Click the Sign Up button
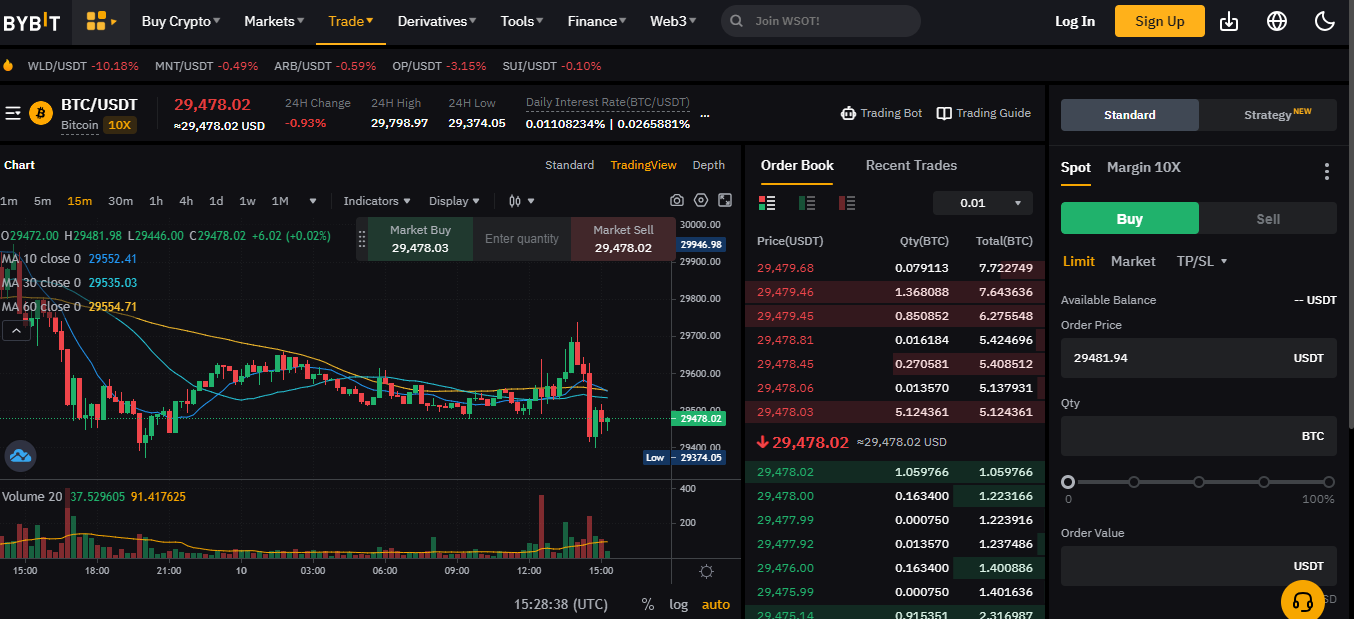Viewport: 1354px width, 619px height. click(x=1160, y=21)
